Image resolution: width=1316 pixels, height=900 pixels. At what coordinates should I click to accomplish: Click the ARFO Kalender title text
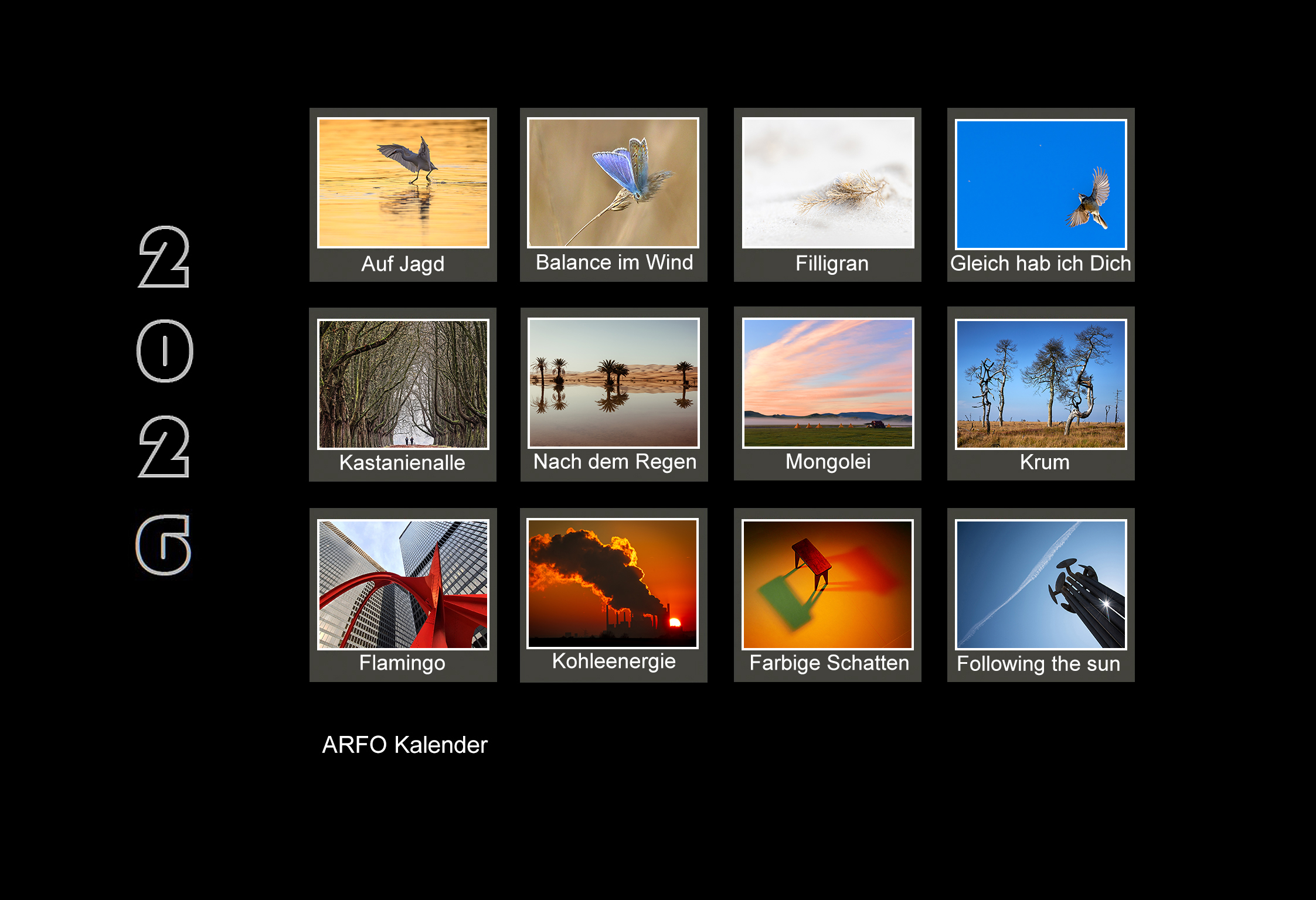pos(404,745)
